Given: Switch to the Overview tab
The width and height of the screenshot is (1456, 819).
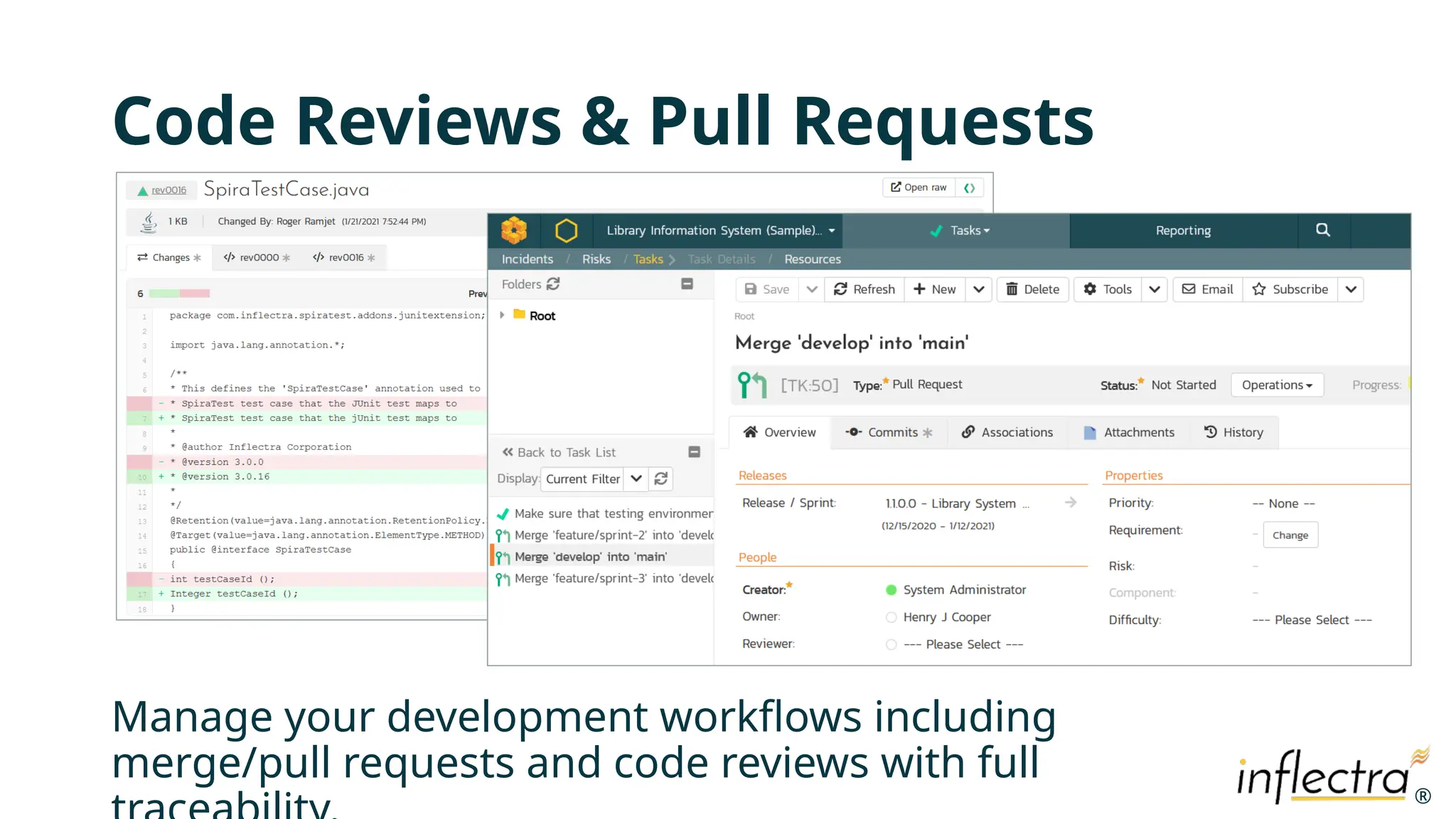Looking at the screenshot, I should 780,432.
